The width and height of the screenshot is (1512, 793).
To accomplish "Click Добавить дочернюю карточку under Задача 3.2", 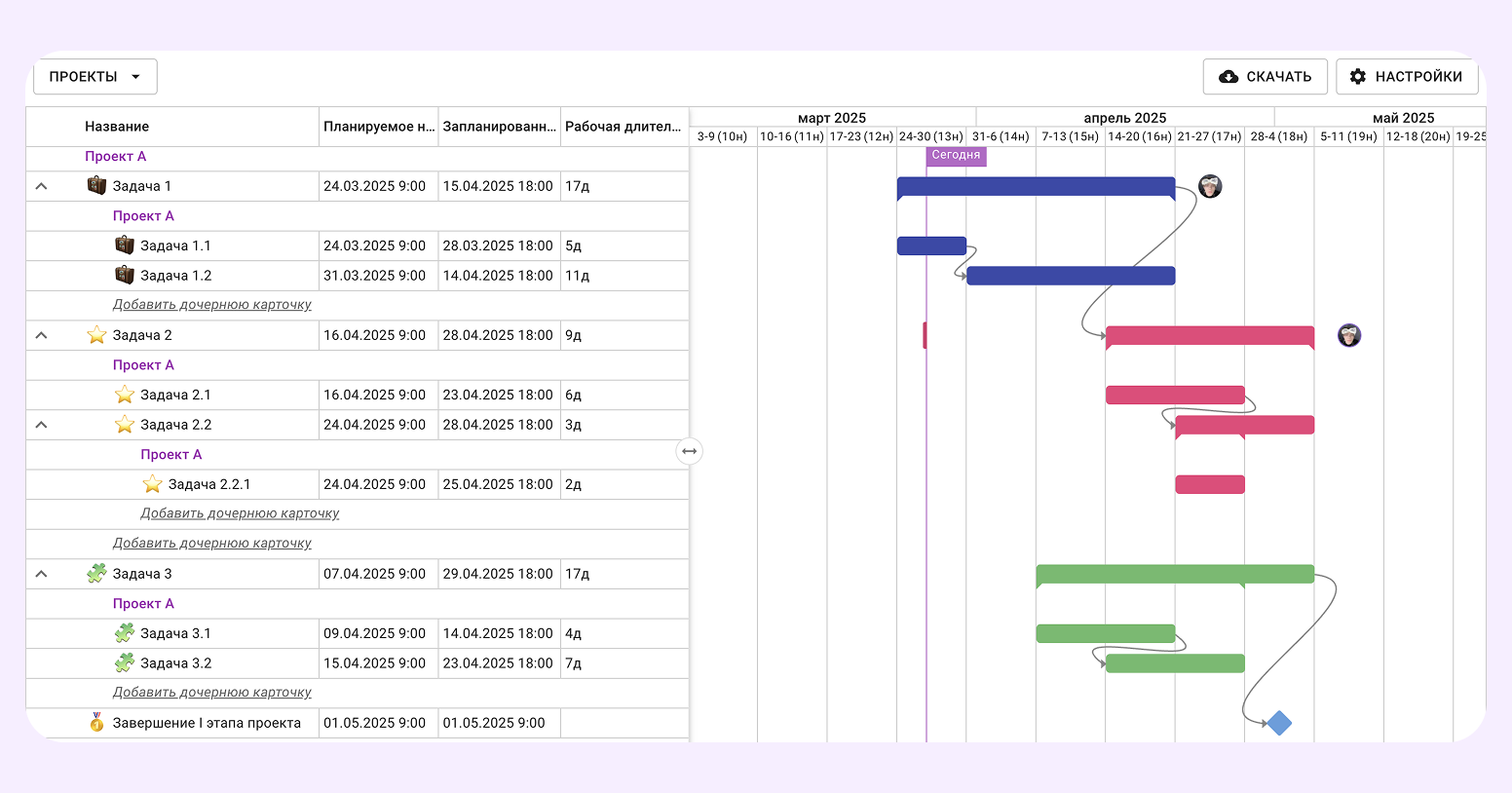I will [x=212, y=693].
